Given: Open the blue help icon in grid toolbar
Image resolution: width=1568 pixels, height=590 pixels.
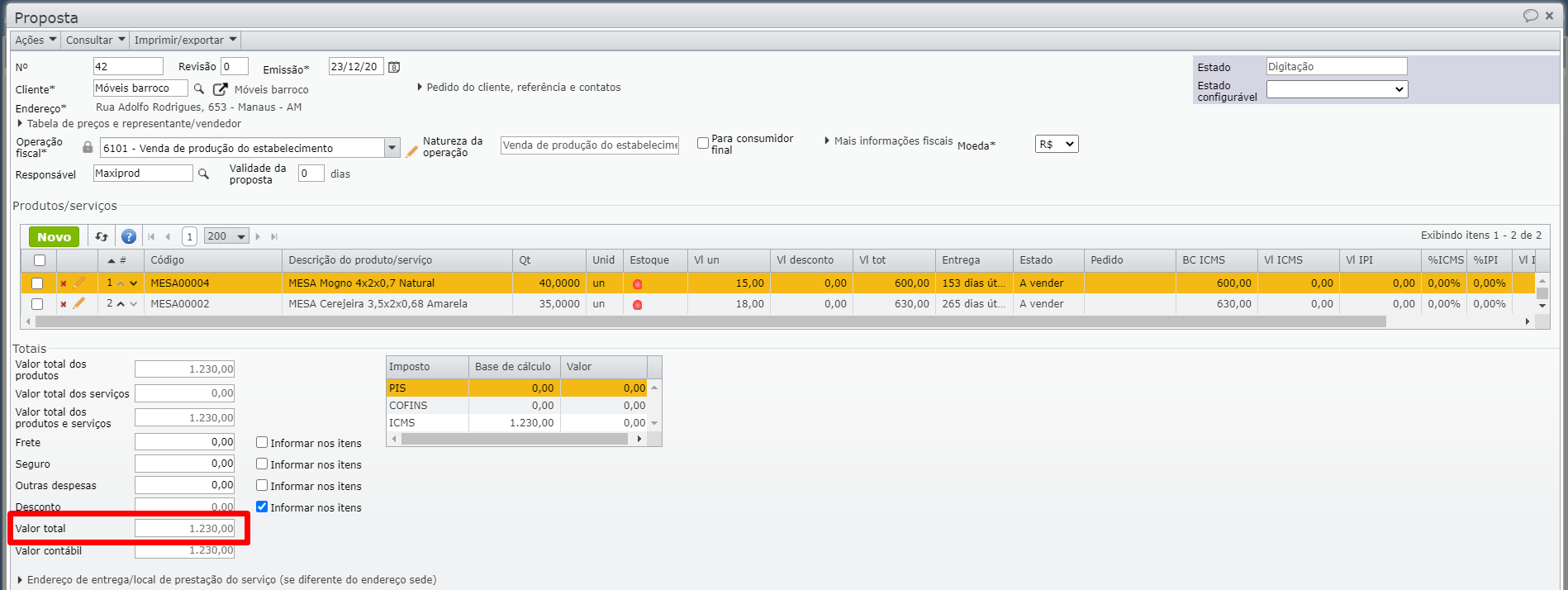Looking at the screenshot, I should (129, 236).
